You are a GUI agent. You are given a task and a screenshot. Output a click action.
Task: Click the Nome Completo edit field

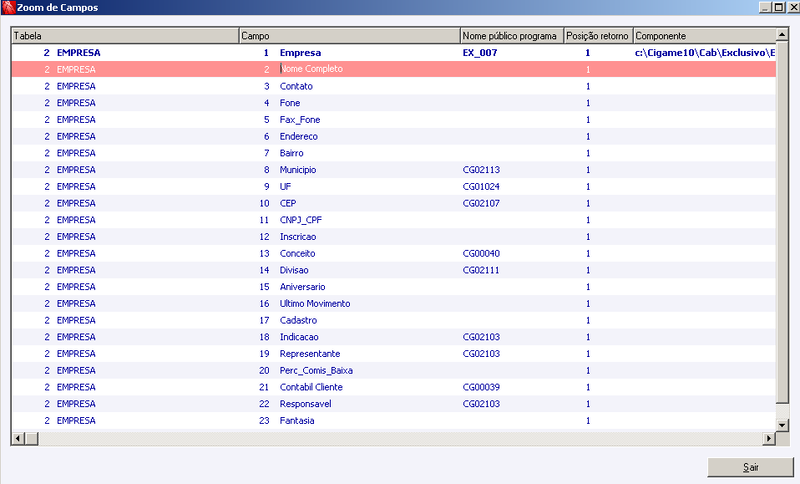[369, 69]
